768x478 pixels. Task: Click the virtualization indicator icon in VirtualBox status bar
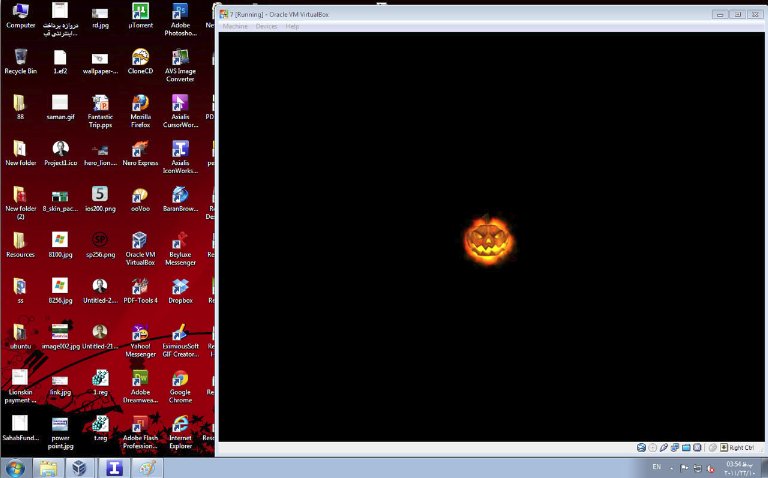(697, 448)
